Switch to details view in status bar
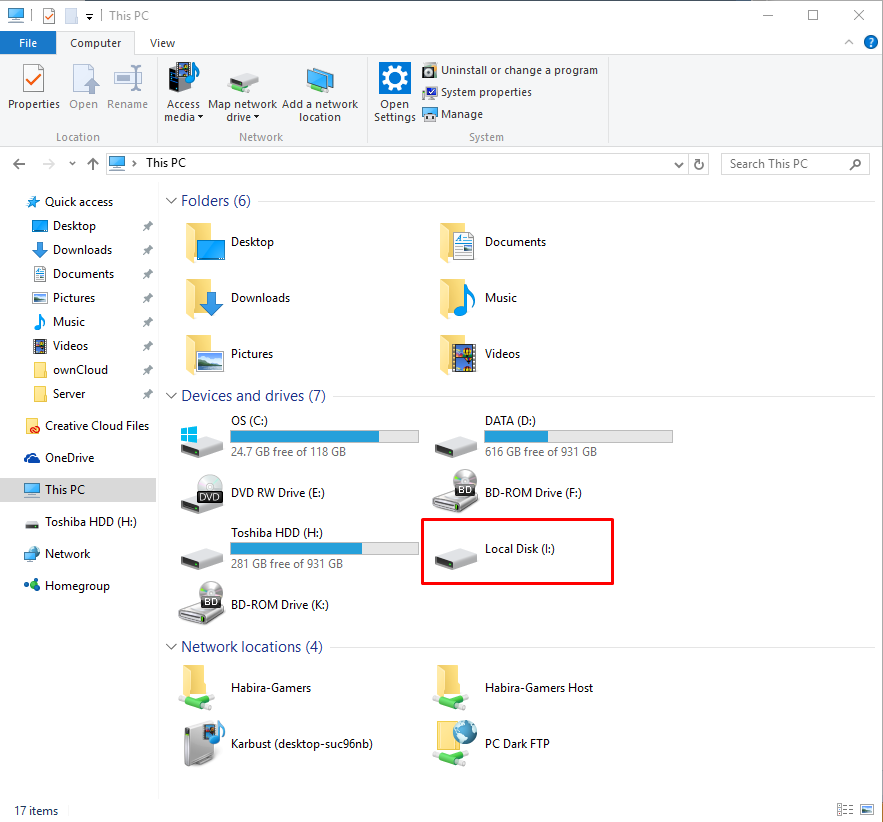 (x=845, y=810)
